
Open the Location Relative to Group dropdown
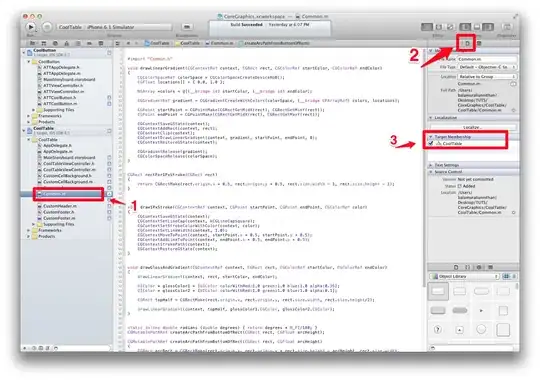click(x=487, y=76)
